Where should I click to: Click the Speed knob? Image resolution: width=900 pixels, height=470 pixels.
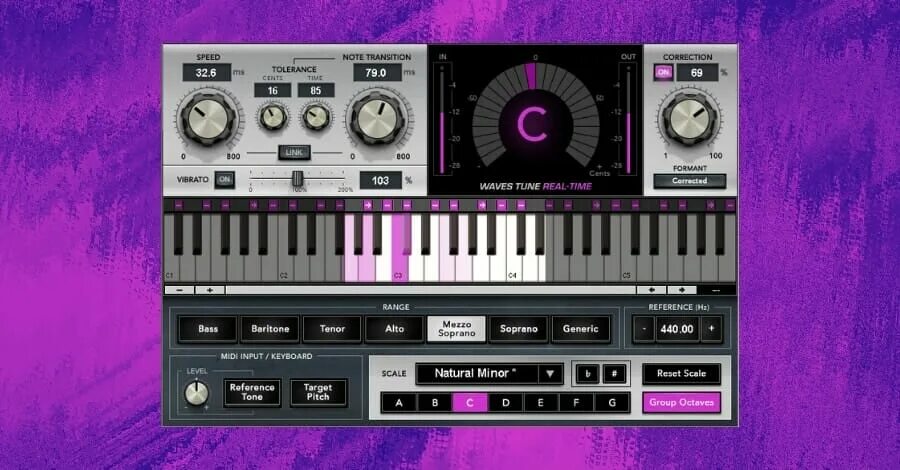click(208, 119)
